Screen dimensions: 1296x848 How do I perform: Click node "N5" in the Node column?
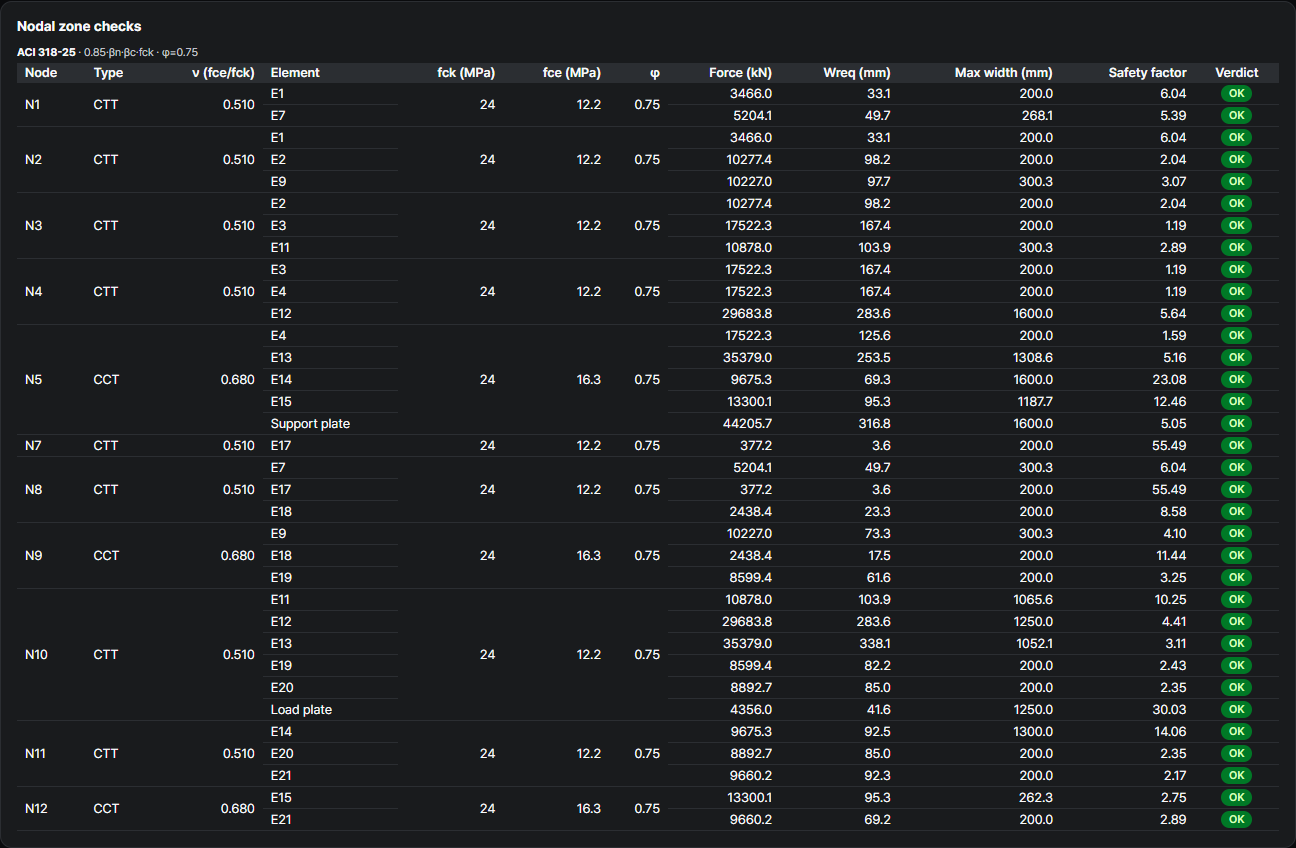33,380
